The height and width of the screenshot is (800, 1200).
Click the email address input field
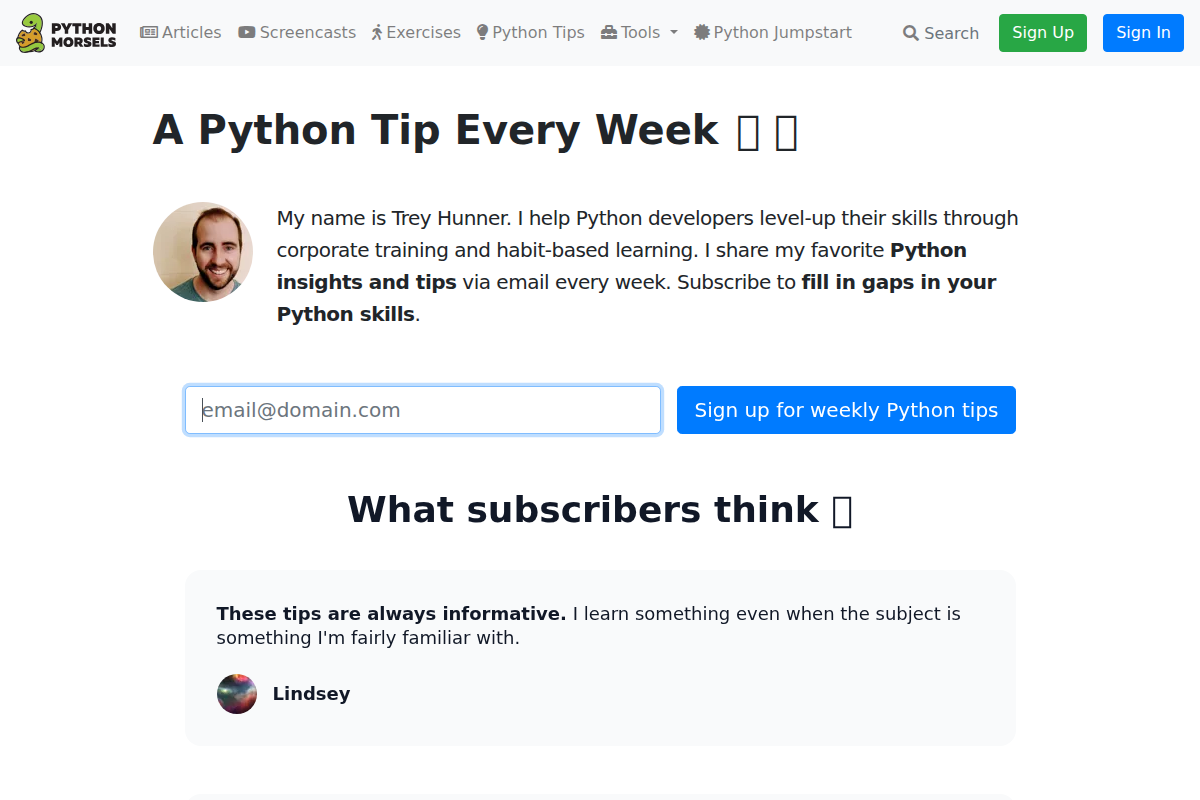pyautogui.click(x=422, y=410)
